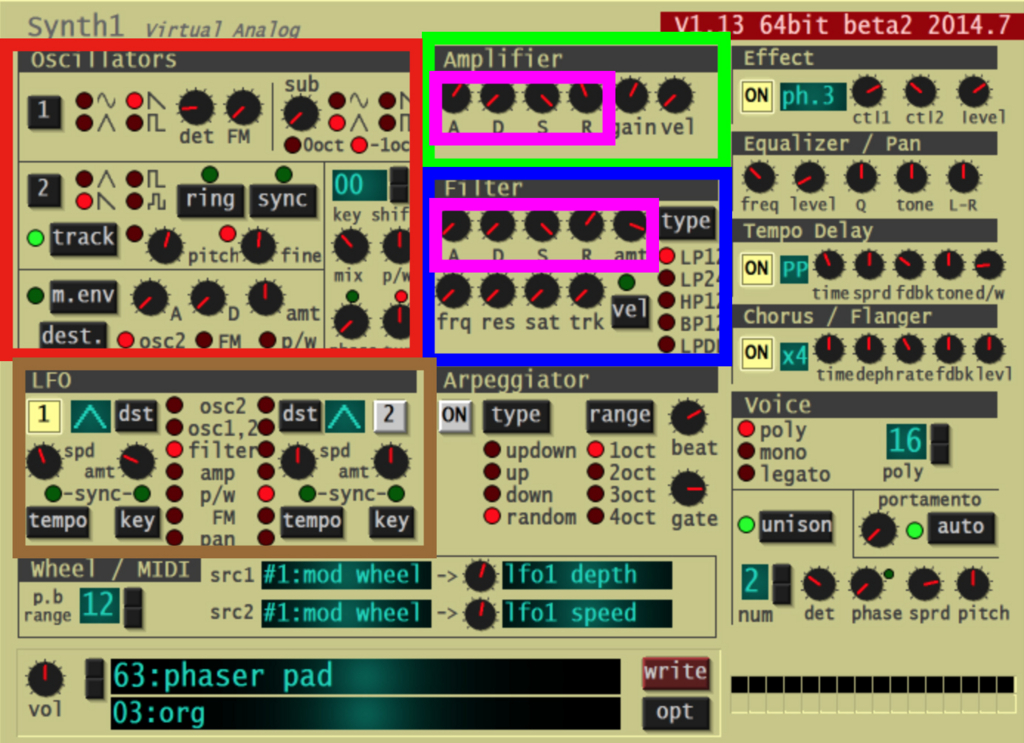This screenshot has height=743, width=1024.
Task: Select oscillator 1 sine waveform LED
Action: pos(85,101)
